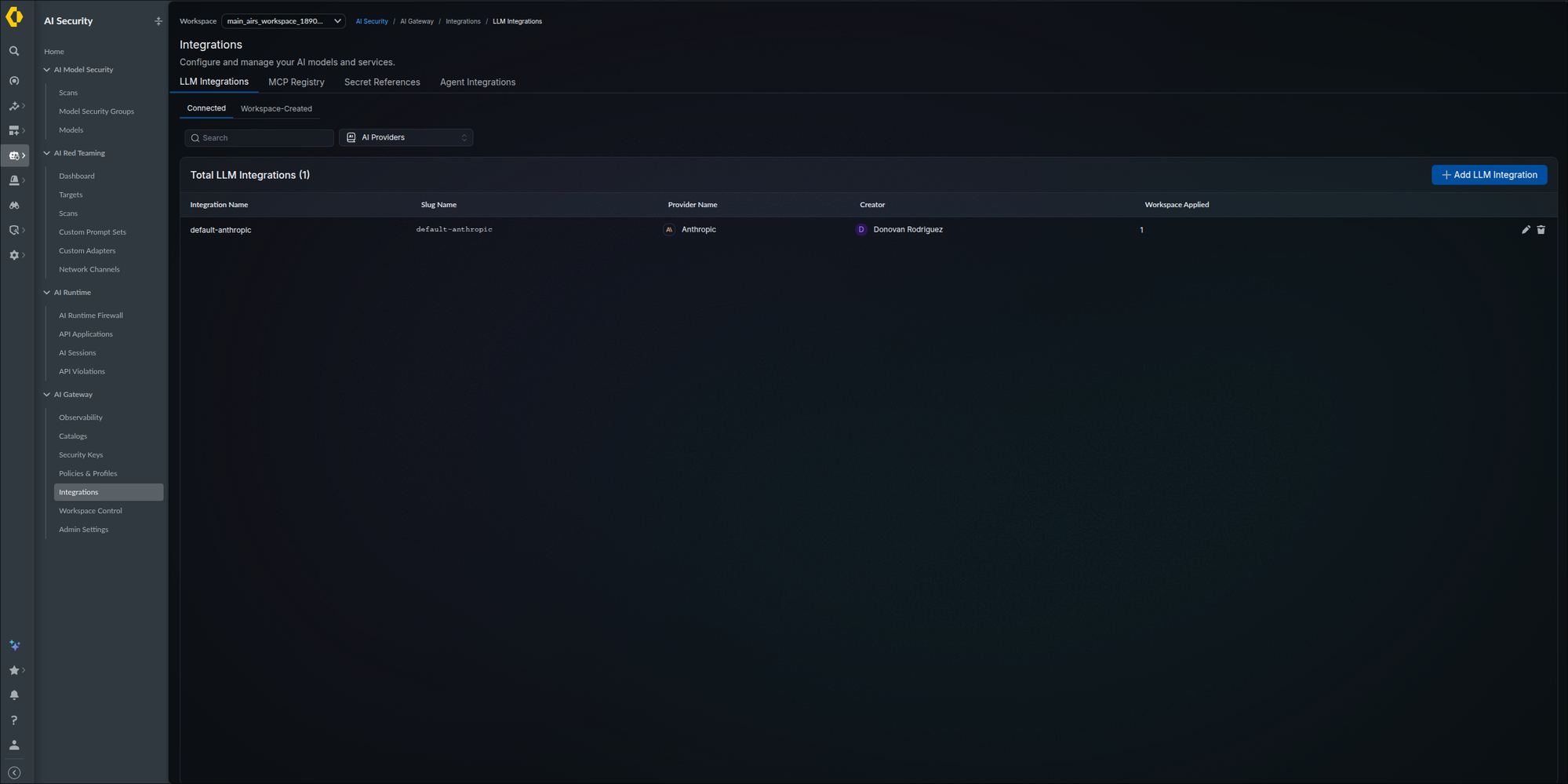Click the collapse-all icon beside AI Security
The height and width of the screenshot is (784, 1568).
coord(158,21)
